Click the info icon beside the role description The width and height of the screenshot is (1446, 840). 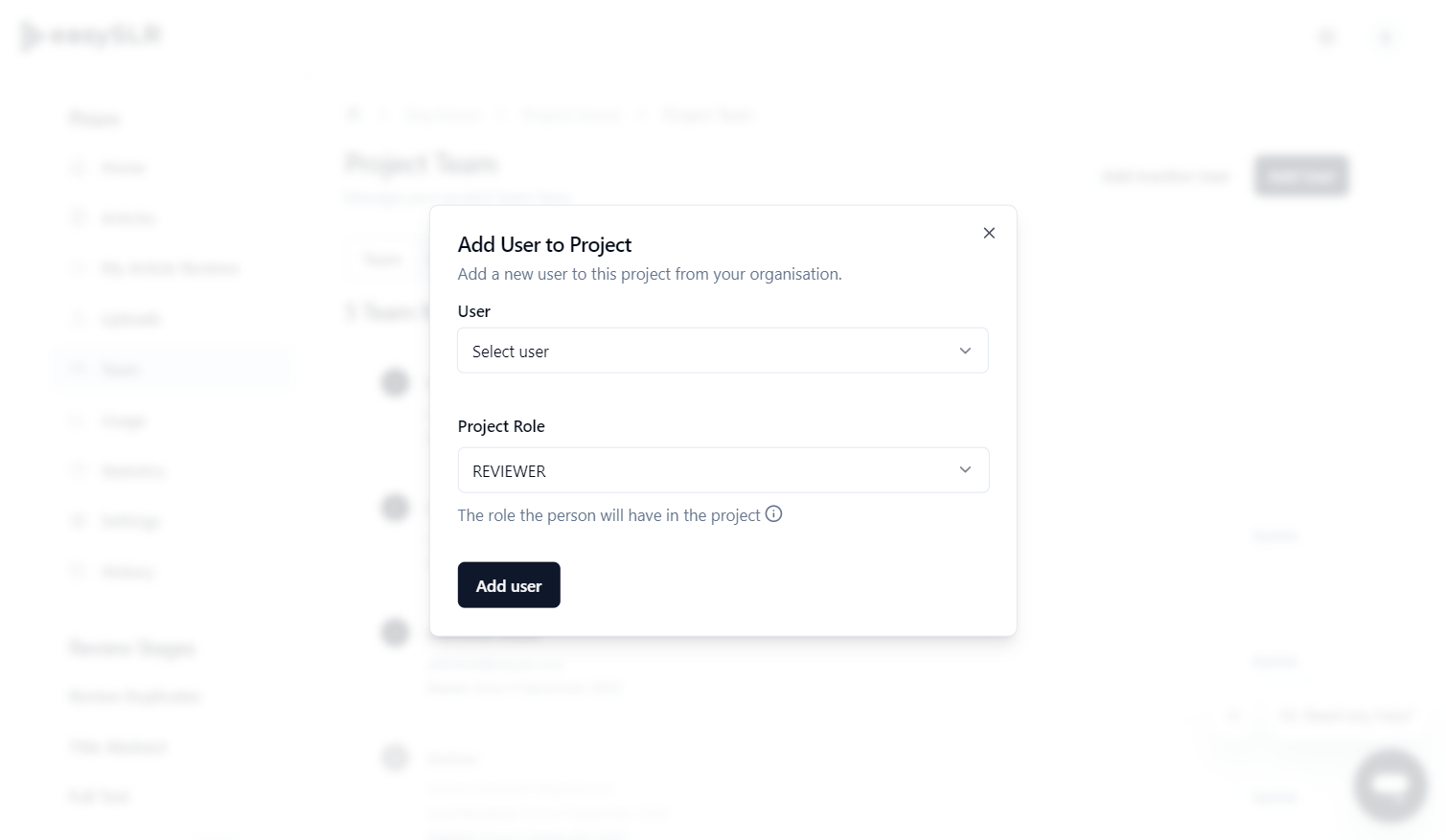(773, 513)
